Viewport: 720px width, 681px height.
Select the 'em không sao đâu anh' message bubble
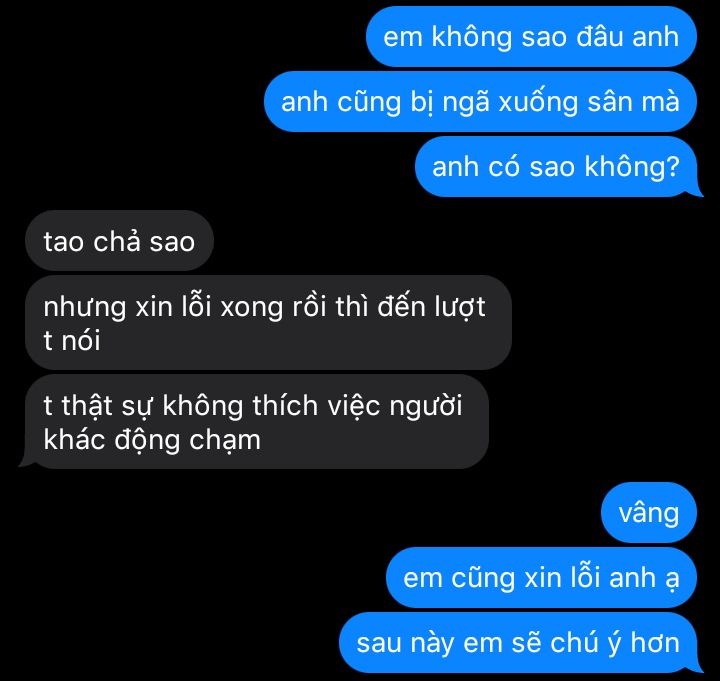coord(531,36)
